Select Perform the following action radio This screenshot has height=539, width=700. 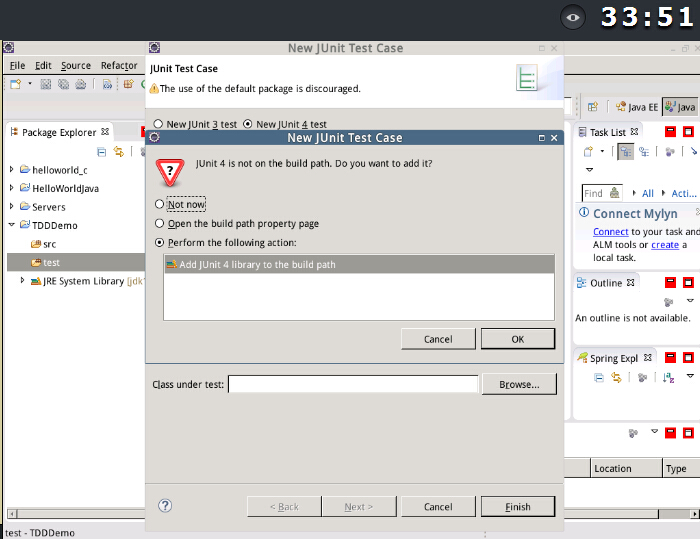[x=159, y=242]
